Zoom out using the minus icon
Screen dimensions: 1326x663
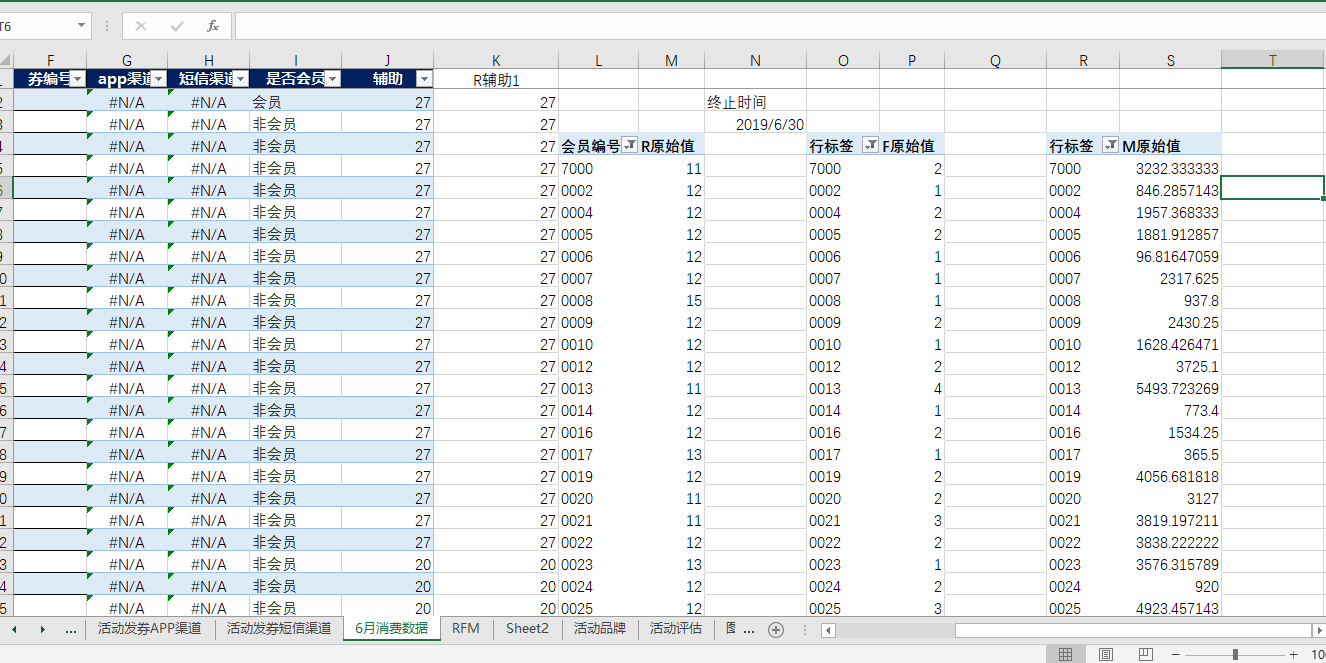(x=1176, y=654)
